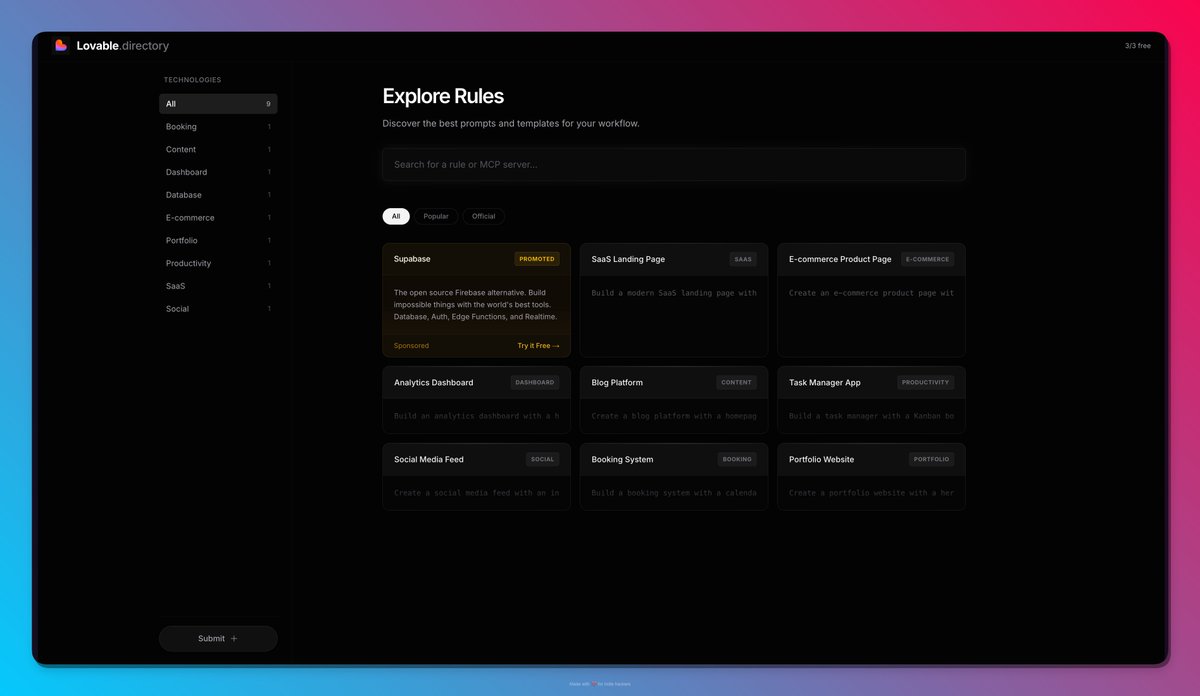1200x696 pixels.
Task: Click the PORTFOLIO tag badge
Action: [x=931, y=459]
